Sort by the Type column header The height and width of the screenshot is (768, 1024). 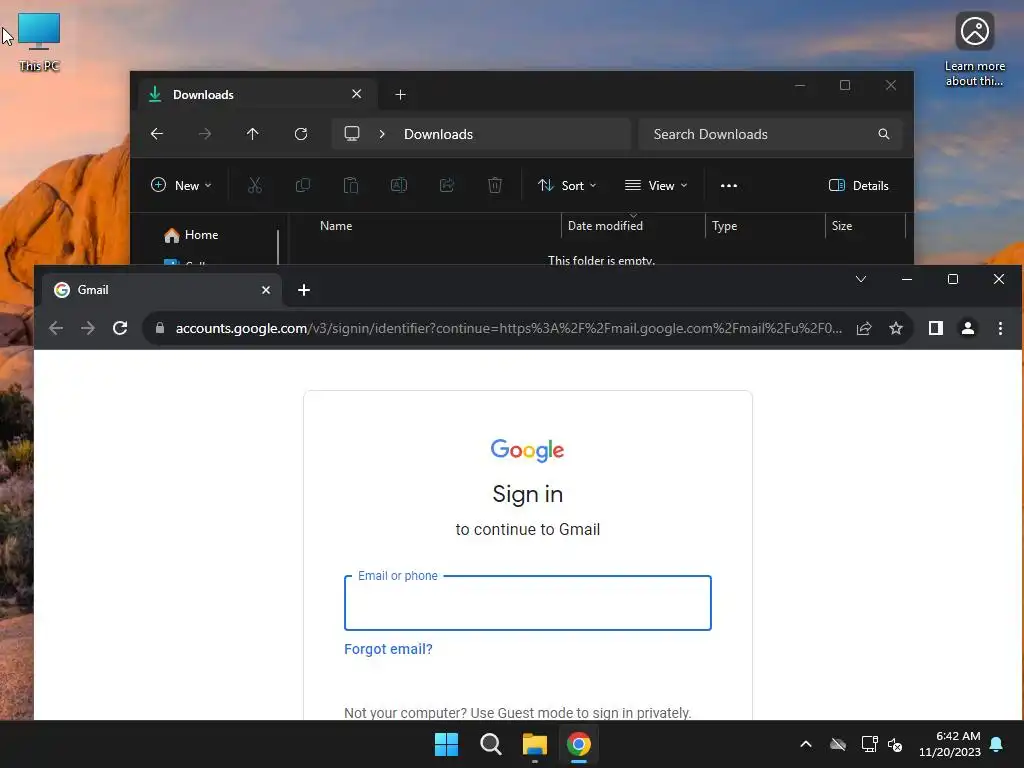[x=724, y=226]
